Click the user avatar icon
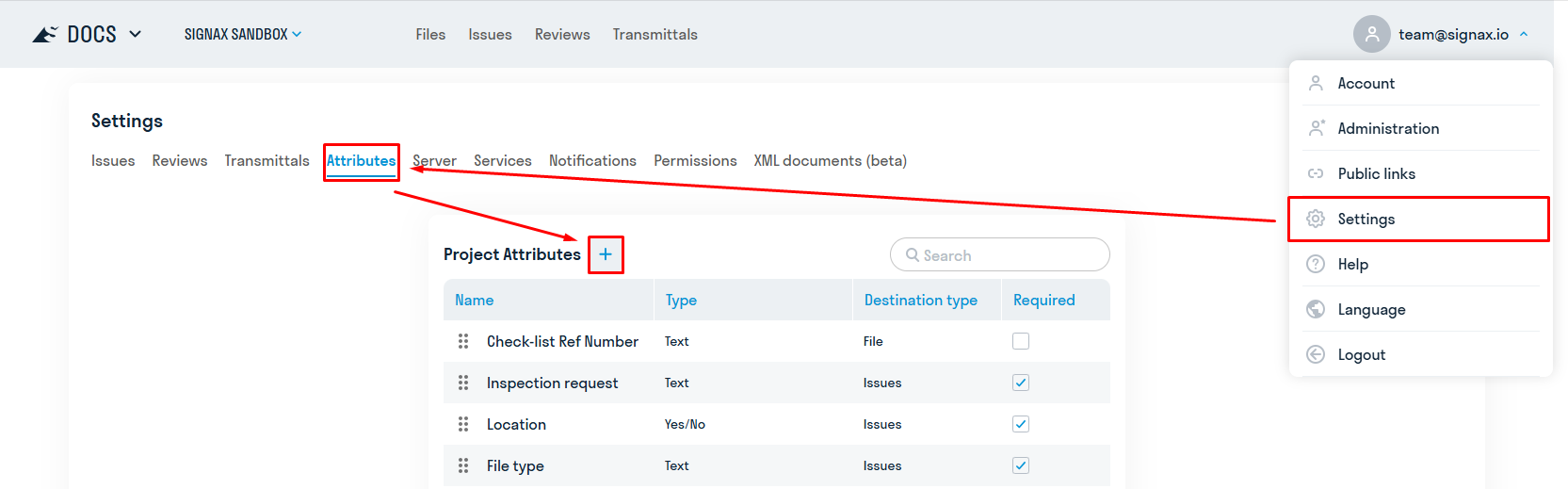This screenshot has width=1568, height=489. [1372, 34]
